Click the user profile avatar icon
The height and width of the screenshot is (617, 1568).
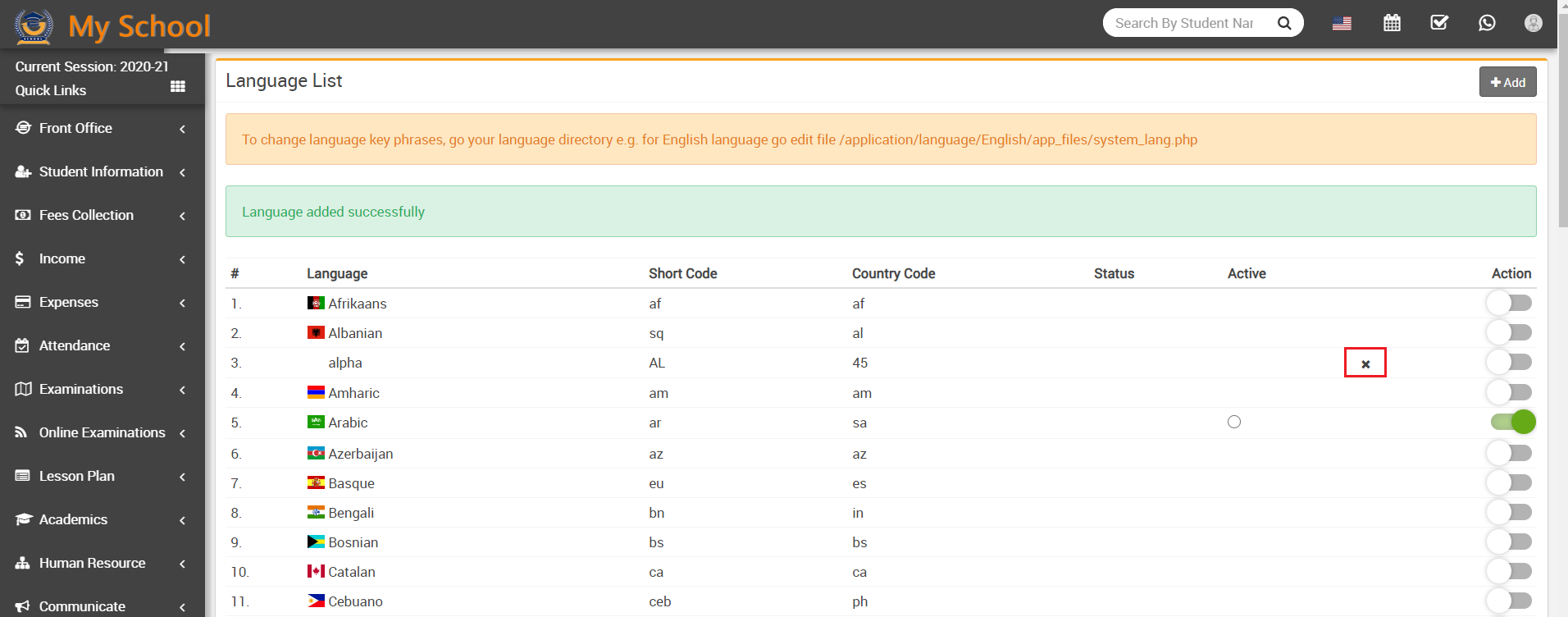coord(1533,23)
